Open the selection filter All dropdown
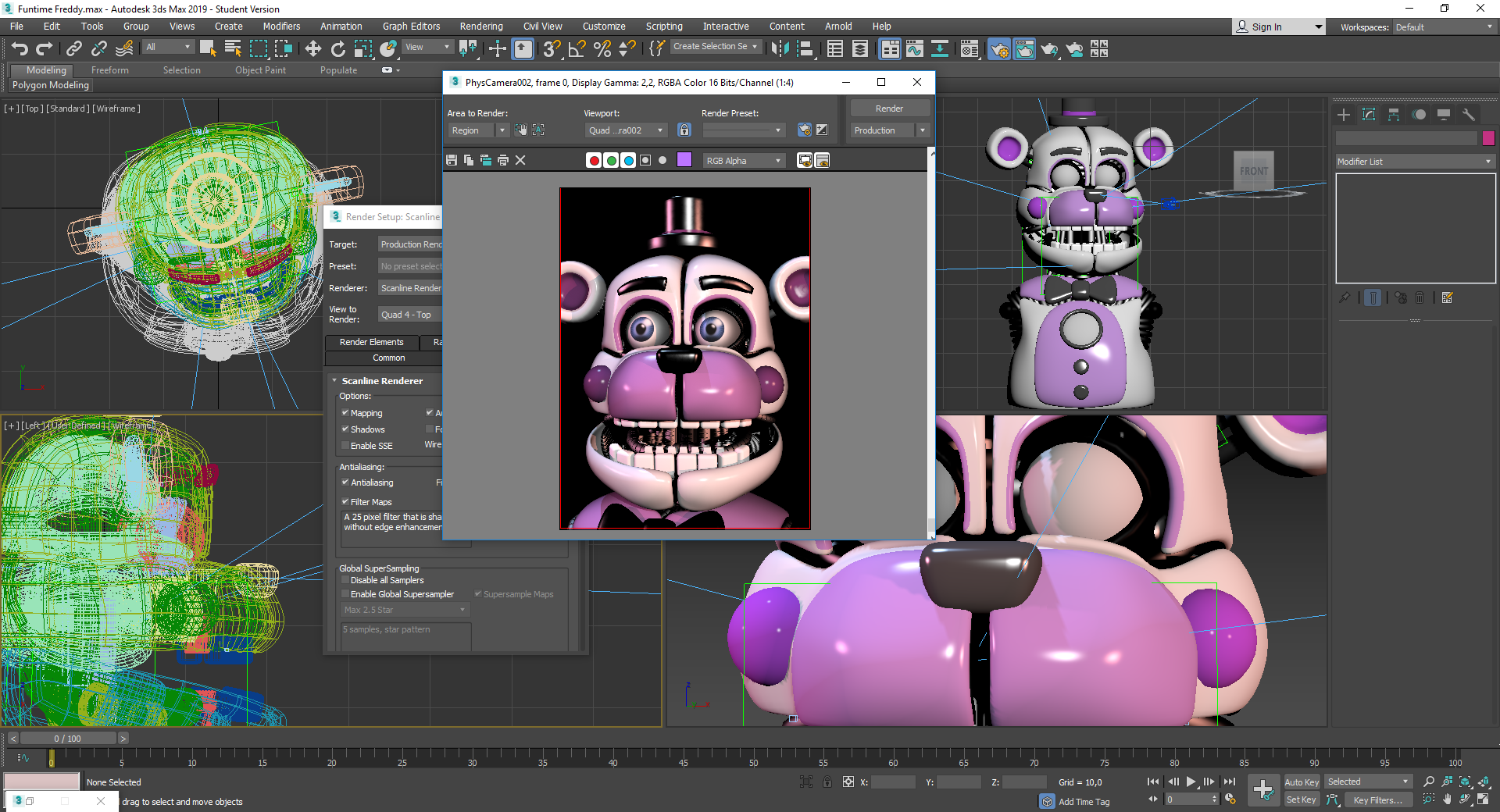The height and width of the screenshot is (812, 1500). [168, 47]
